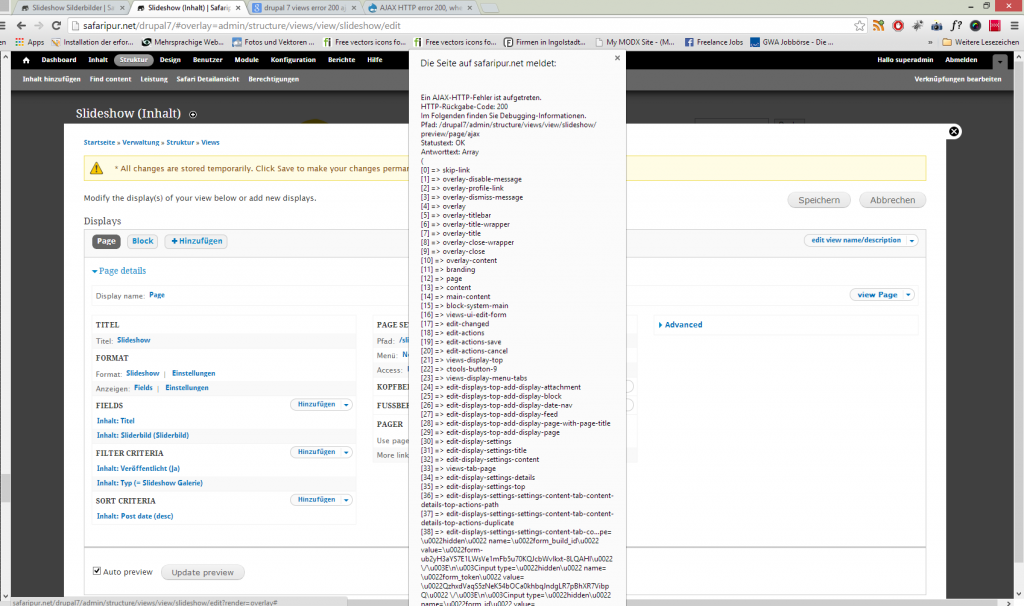Click the Update preview button

coord(202,572)
